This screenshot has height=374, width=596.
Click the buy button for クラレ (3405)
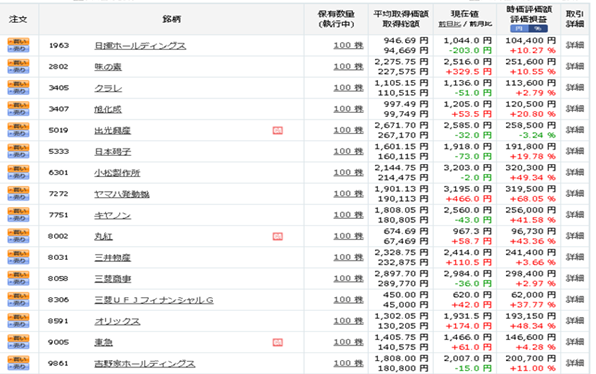[18, 84]
